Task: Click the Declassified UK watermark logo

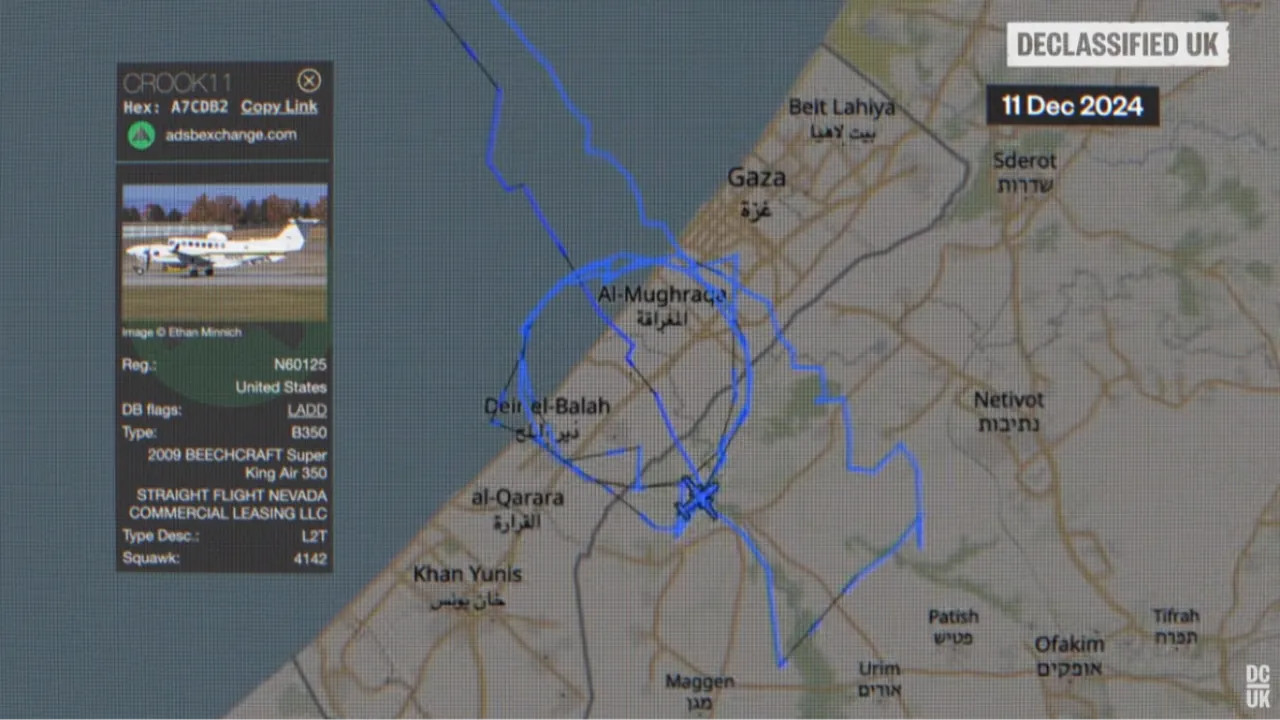Action: click(x=1117, y=45)
